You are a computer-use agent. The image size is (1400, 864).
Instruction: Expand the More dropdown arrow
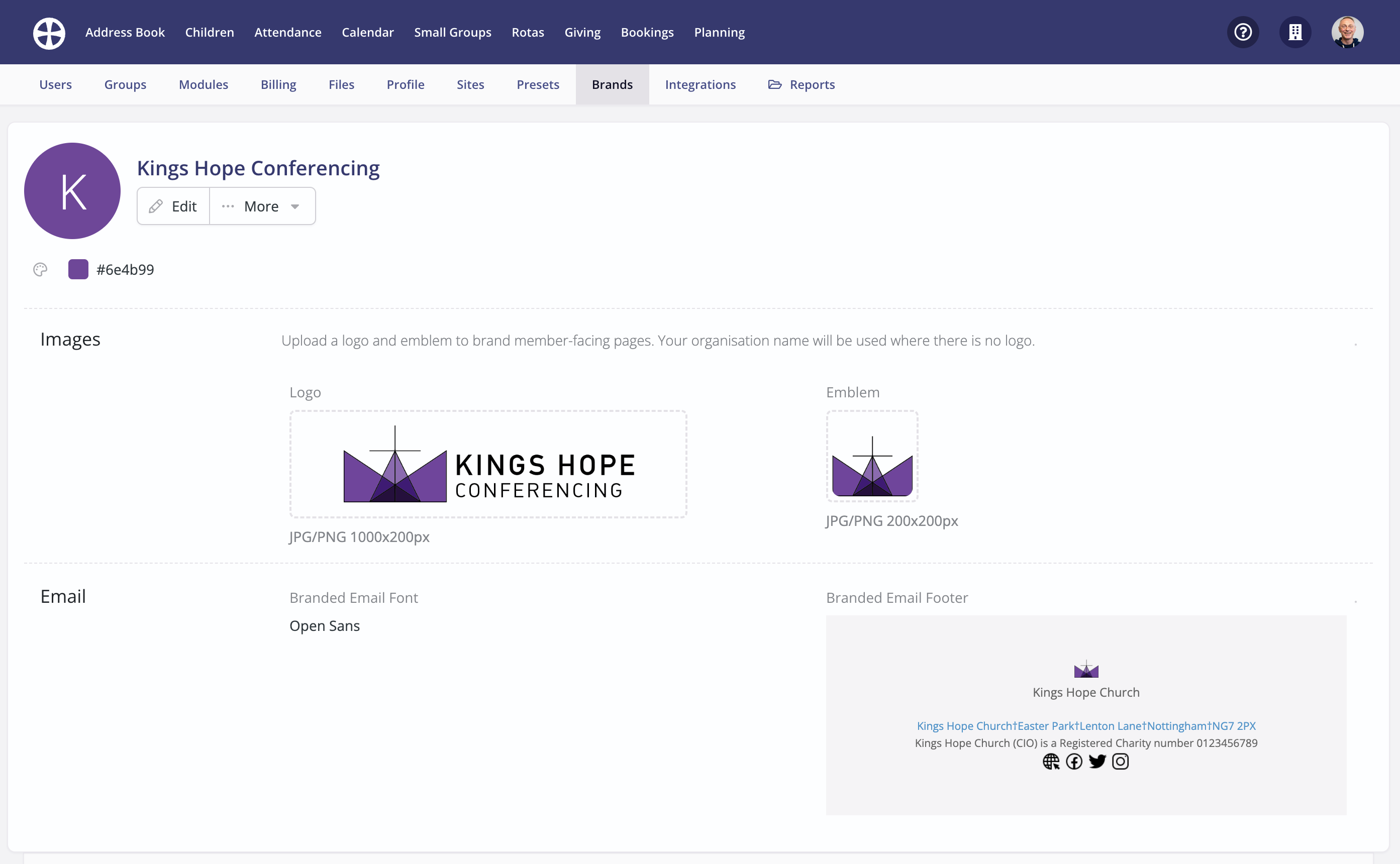(295, 207)
